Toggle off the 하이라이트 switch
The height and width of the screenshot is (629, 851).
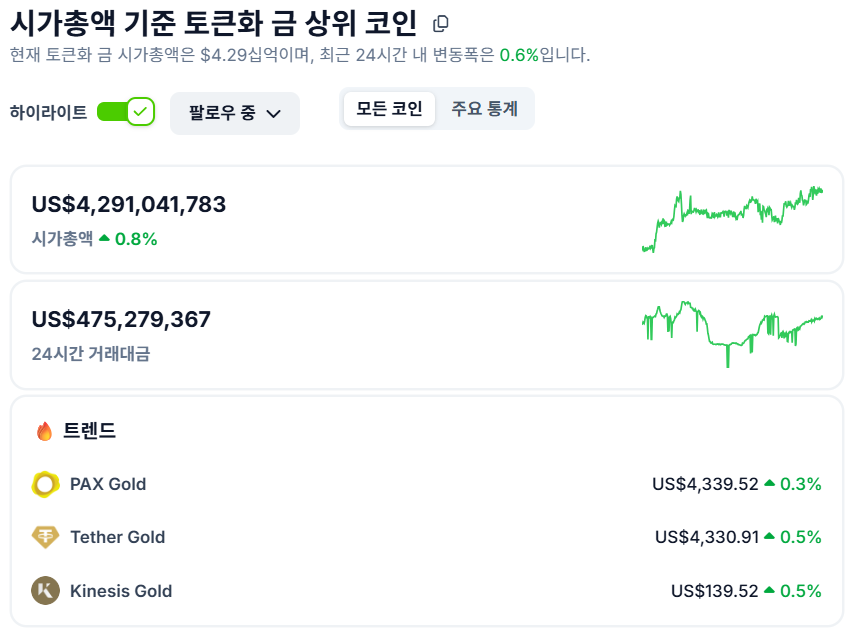[x=119, y=112]
